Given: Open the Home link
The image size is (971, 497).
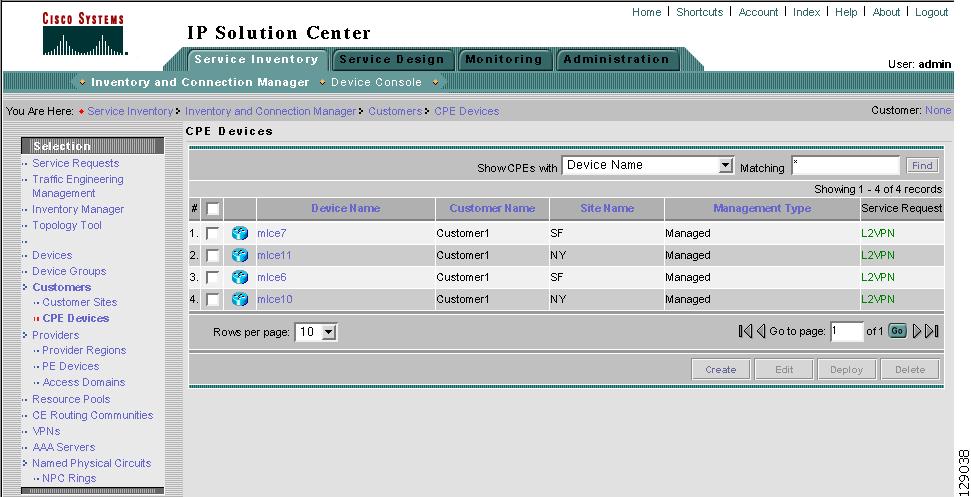Looking at the screenshot, I should tap(647, 12).
